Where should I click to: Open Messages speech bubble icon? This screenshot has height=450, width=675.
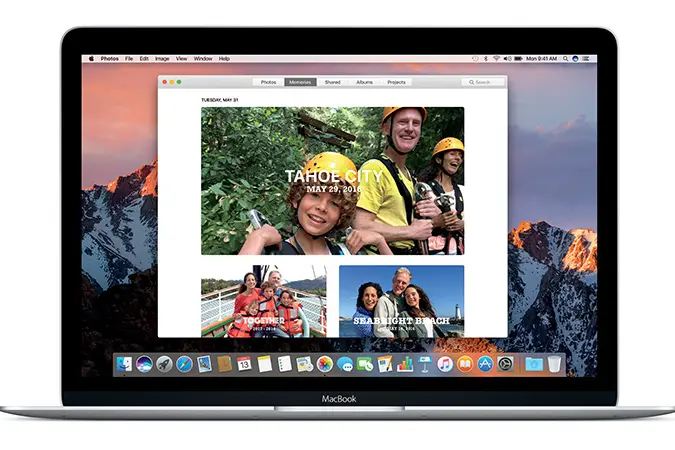click(345, 364)
